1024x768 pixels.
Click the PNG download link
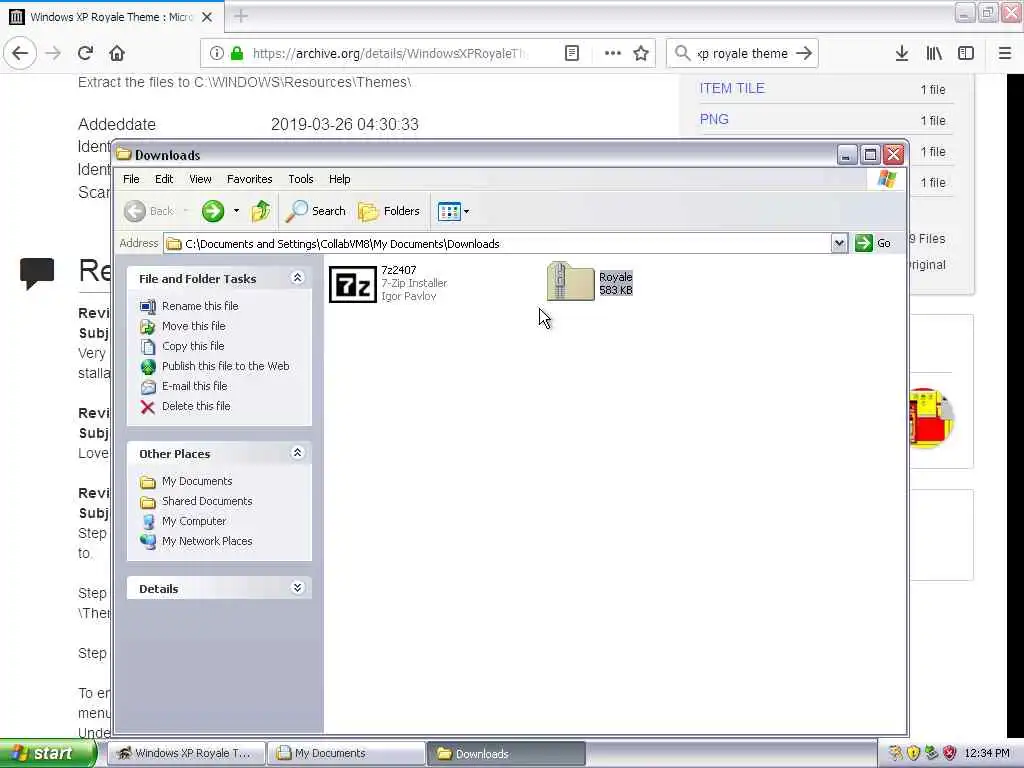(x=714, y=120)
